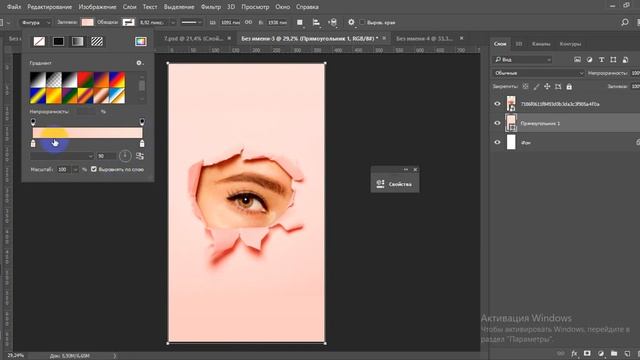Hide the top smart object layer

497,104
